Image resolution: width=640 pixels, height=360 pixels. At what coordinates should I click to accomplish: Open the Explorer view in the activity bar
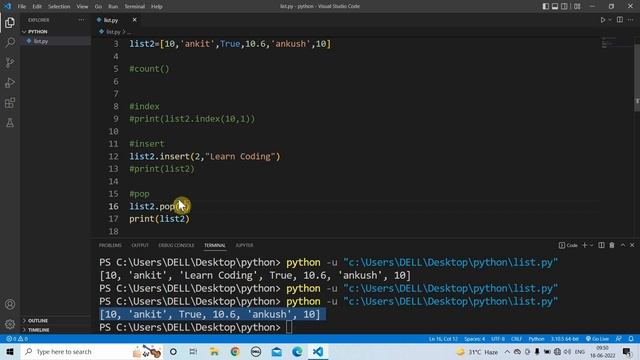[10, 22]
